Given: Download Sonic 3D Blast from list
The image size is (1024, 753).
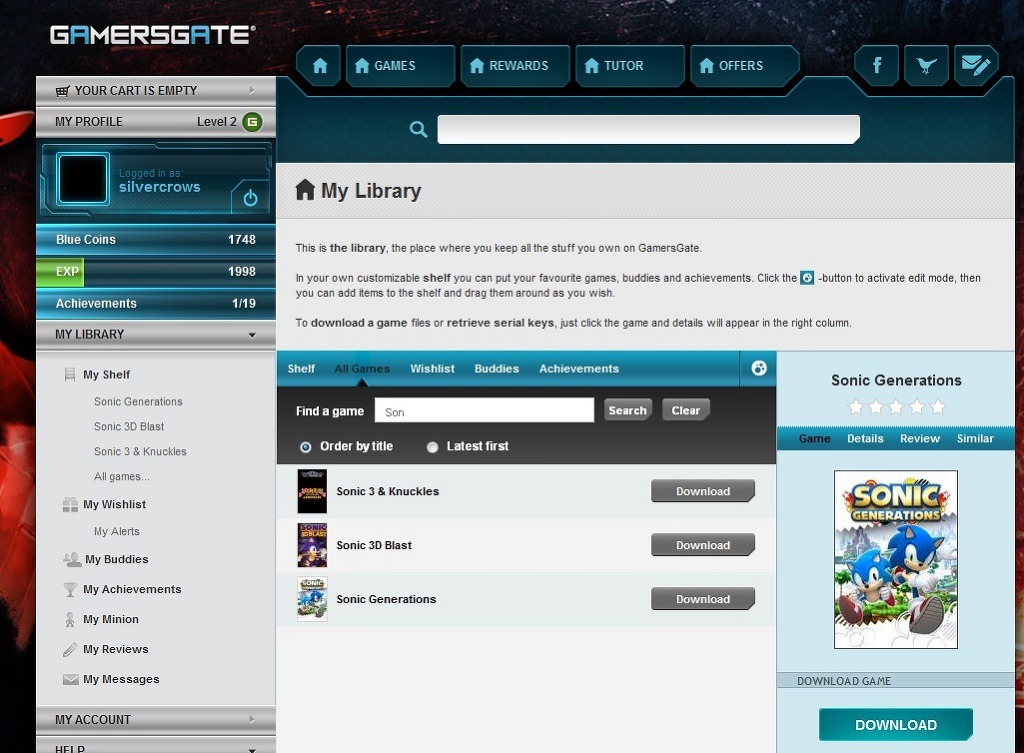Looking at the screenshot, I should pyautogui.click(x=702, y=545).
